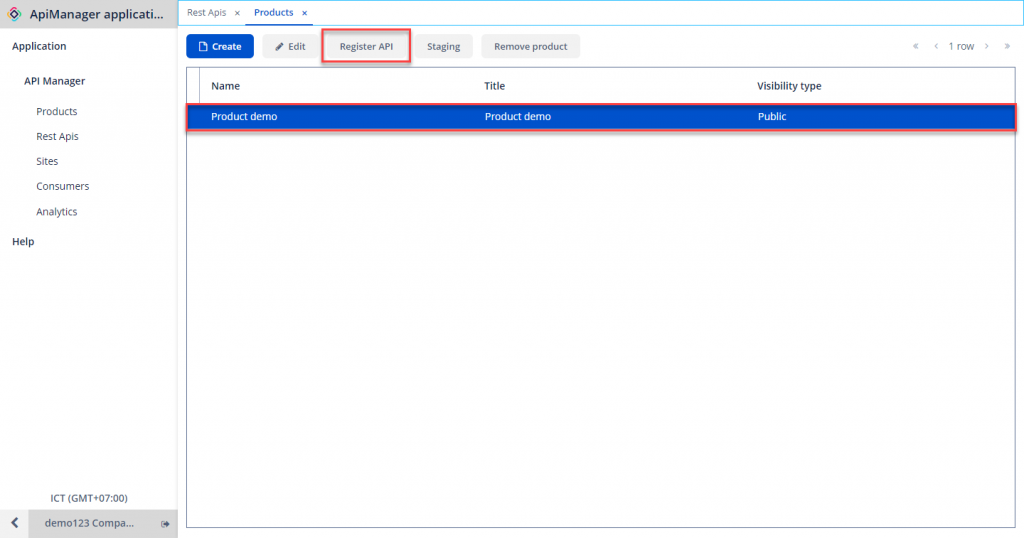The width and height of the screenshot is (1024, 538).
Task: Close the Products tab
Action: coord(304,13)
